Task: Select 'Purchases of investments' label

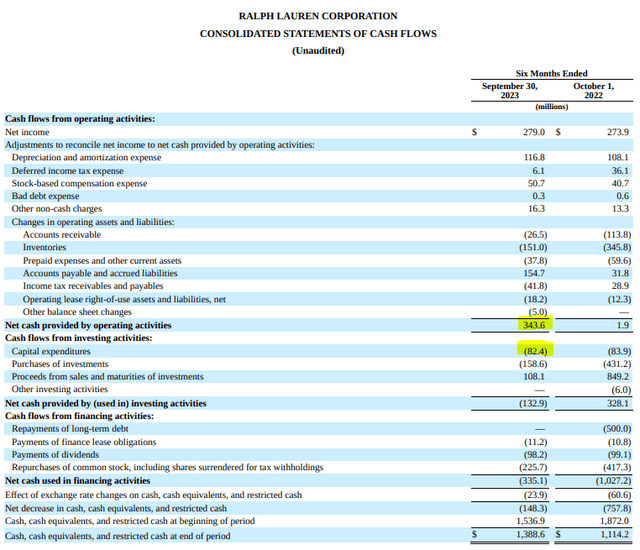Action: pyautogui.click(x=60, y=364)
